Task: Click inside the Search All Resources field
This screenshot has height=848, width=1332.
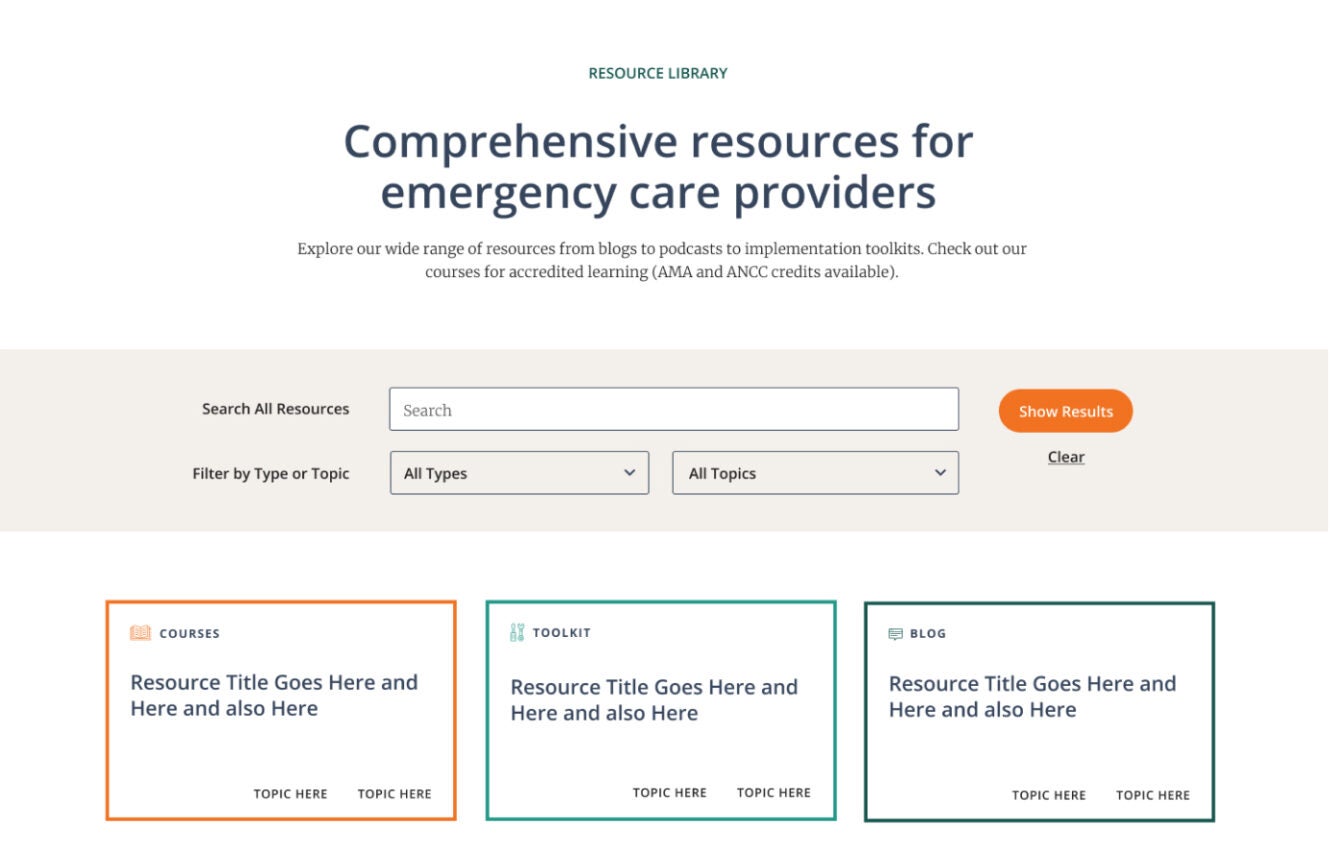Action: click(x=675, y=410)
